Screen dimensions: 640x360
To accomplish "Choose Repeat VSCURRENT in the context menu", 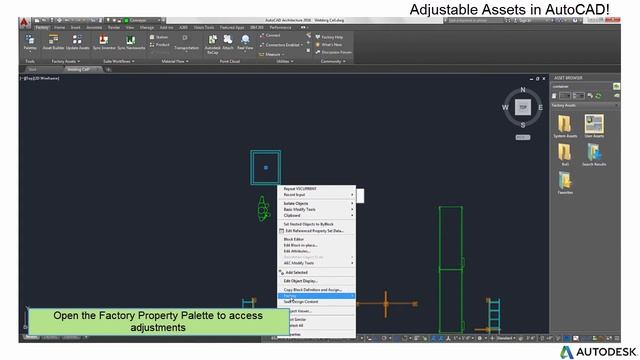I will (316, 189).
